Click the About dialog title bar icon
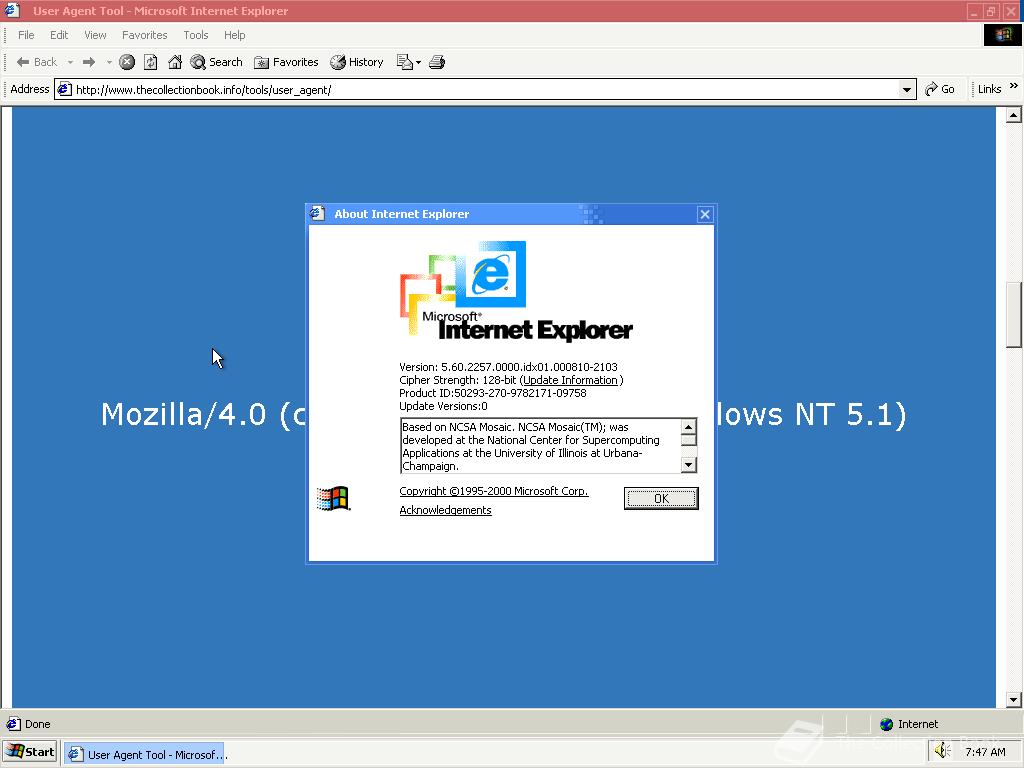Screen dimensions: 1024x768 (317, 213)
